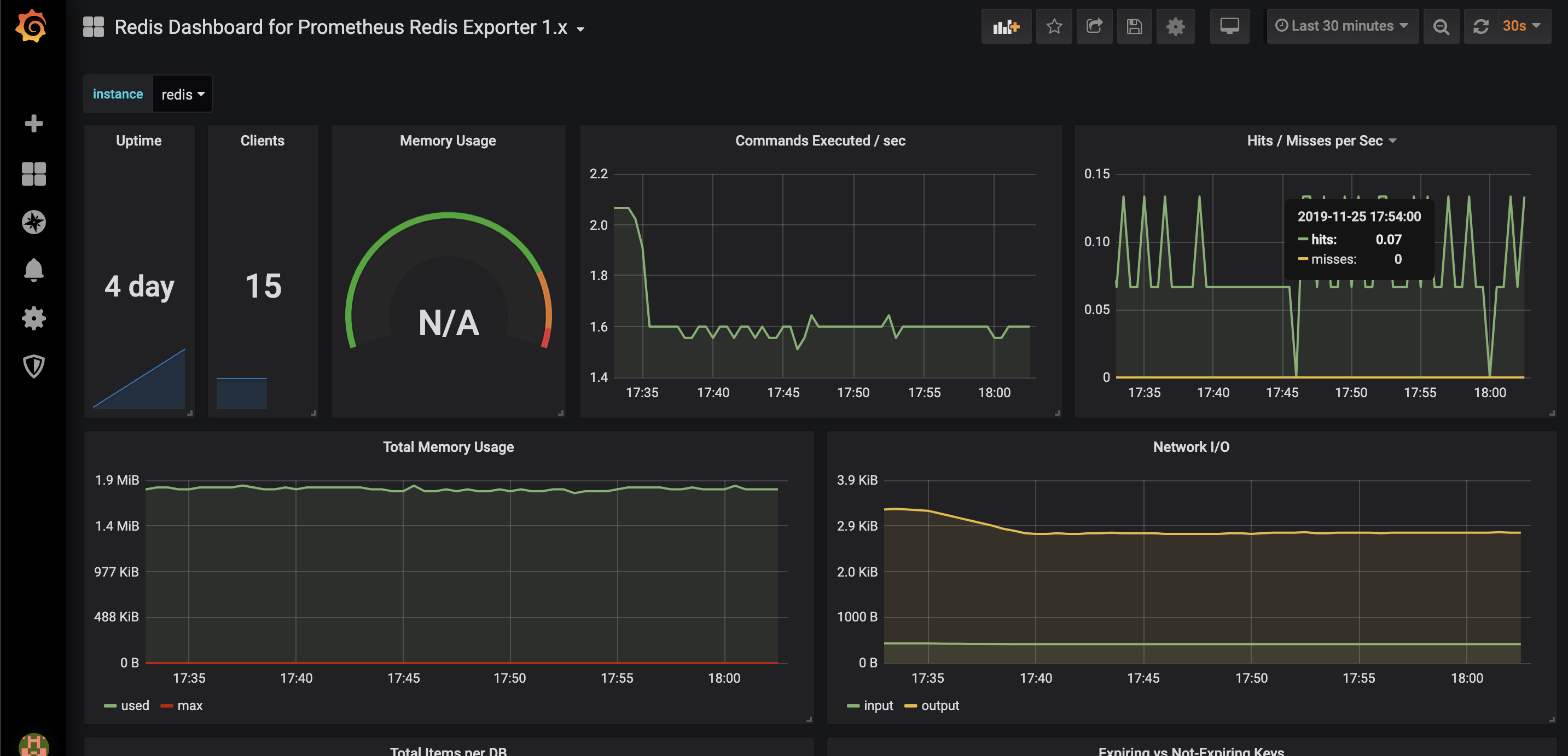Image resolution: width=1568 pixels, height=756 pixels.
Task: Open the Dashboards grid icon in sidebar
Action: [33, 173]
